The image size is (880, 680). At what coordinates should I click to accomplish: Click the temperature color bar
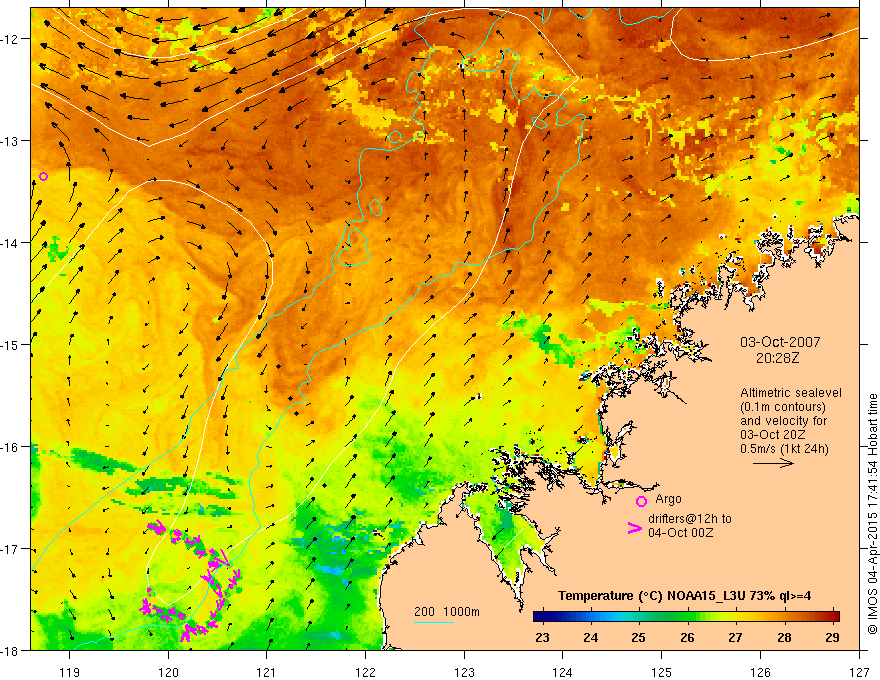[686, 617]
